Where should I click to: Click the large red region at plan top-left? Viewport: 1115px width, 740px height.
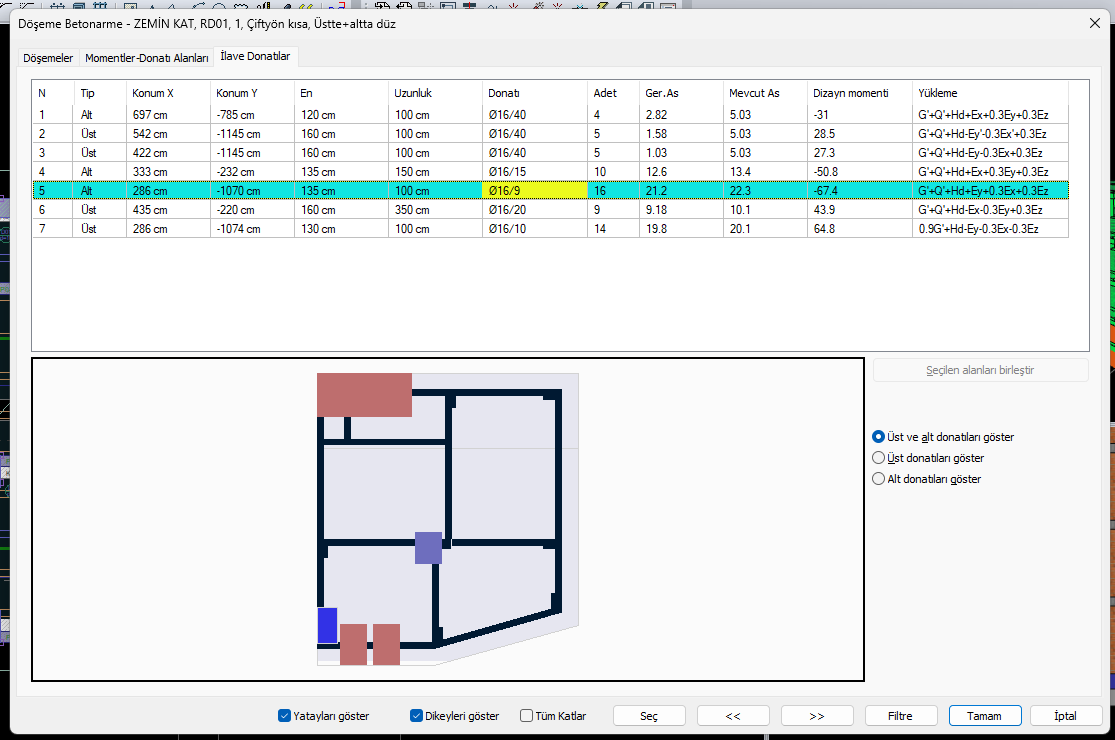pyautogui.click(x=364, y=395)
